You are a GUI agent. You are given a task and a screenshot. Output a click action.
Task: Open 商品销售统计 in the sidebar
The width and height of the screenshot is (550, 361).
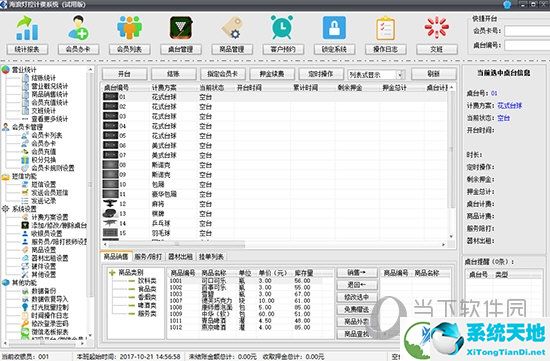point(49,94)
